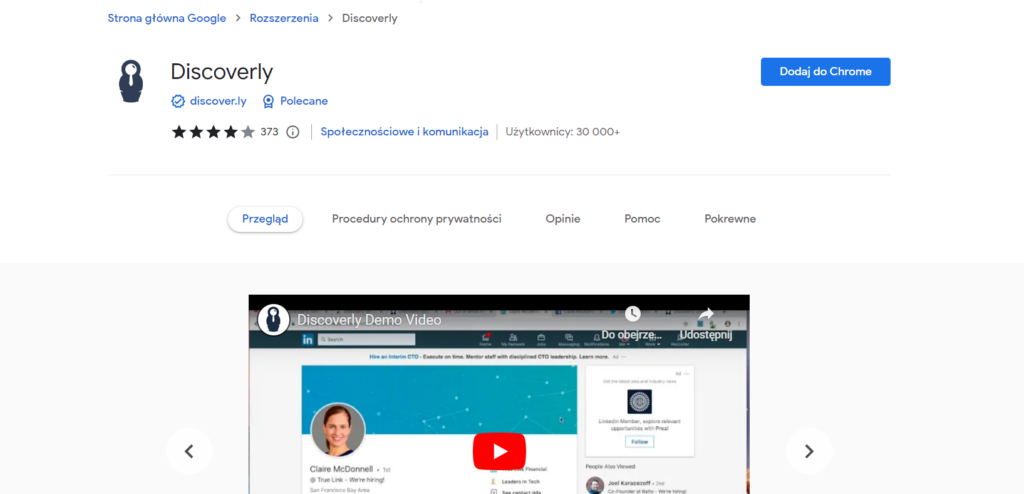Go to previous slide with left arrow
The height and width of the screenshot is (494, 1024).
point(189,451)
